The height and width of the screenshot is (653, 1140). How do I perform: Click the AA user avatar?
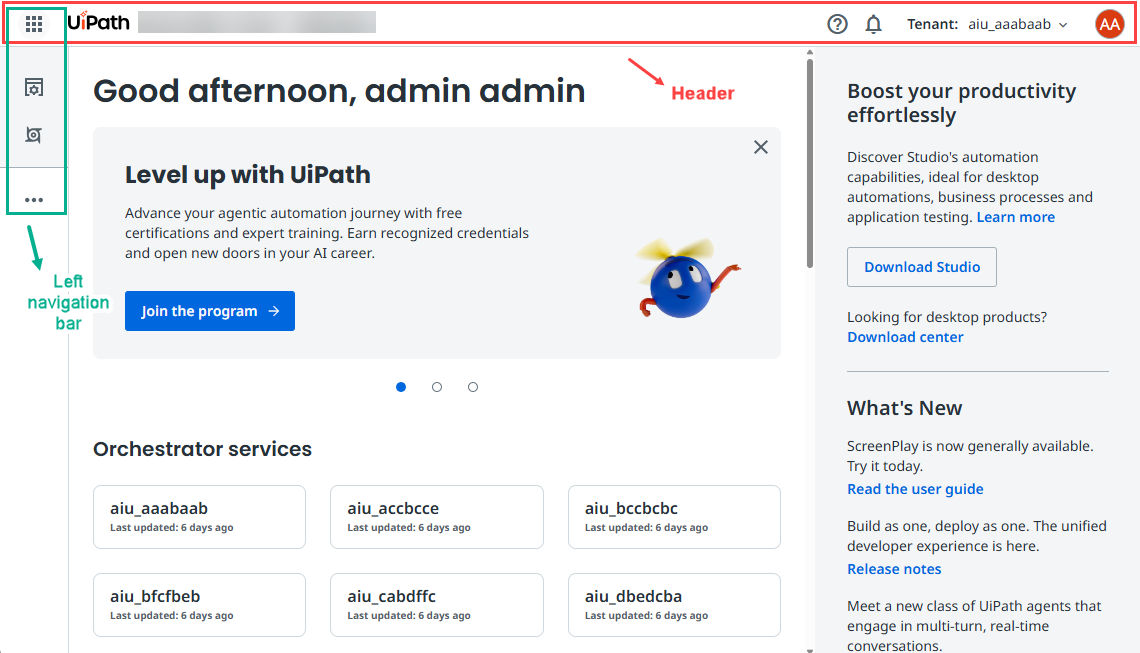1109,24
